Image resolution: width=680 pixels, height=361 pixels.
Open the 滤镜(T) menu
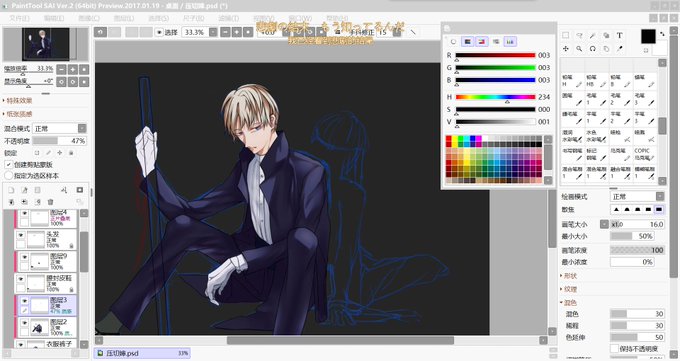click(x=228, y=18)
